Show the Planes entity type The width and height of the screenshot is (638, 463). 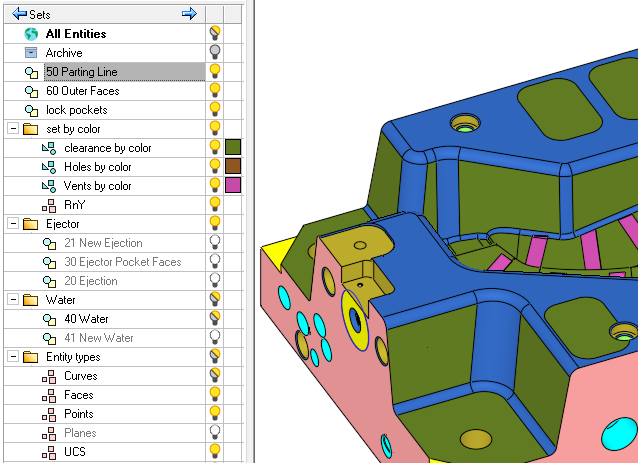(x=214, y=433)
